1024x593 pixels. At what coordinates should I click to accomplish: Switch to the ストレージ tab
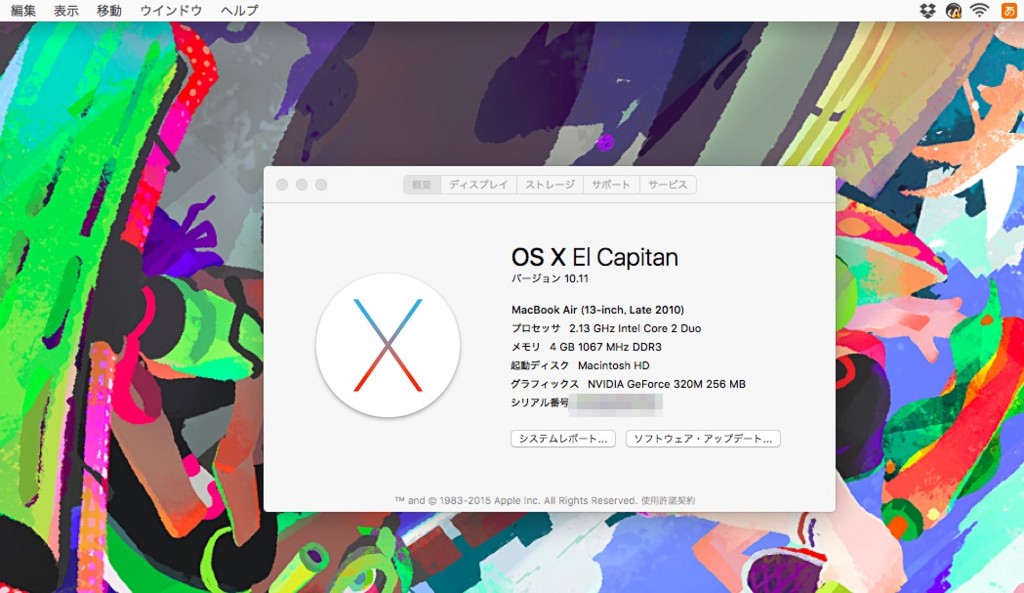pos(550,185)
